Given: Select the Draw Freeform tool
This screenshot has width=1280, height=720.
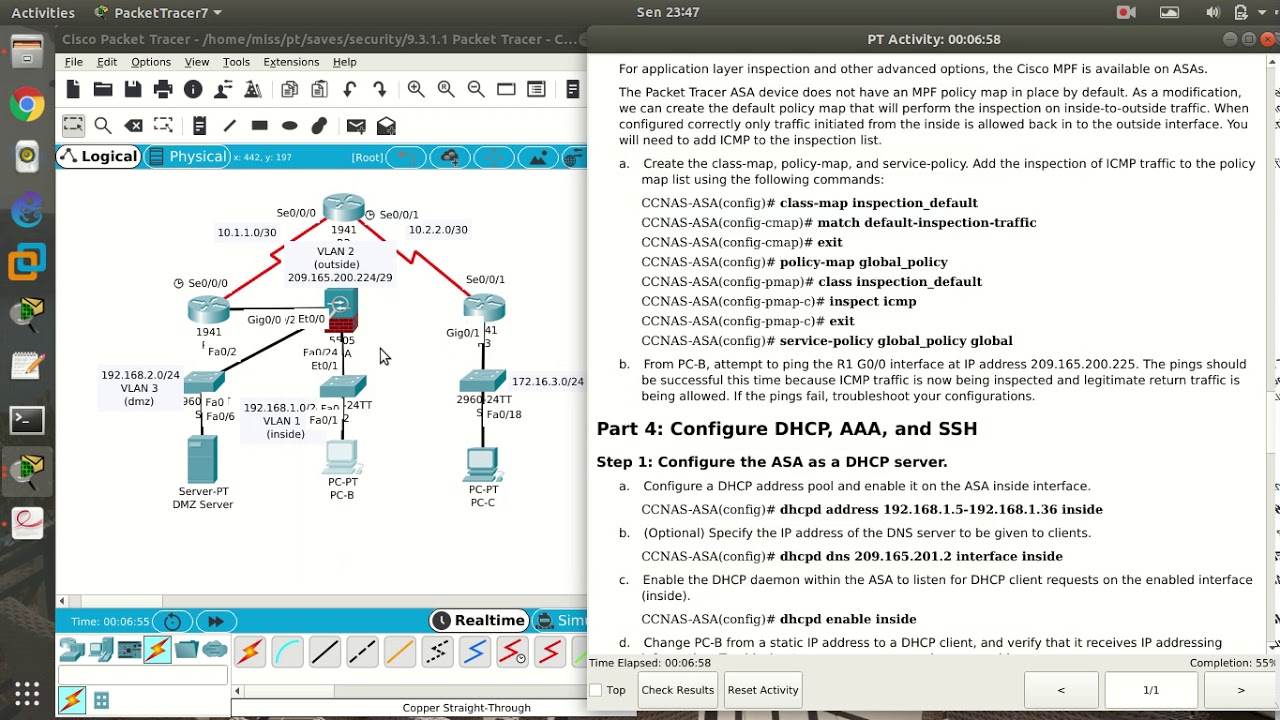Looking at the screenshot, I should coord(319,126).
